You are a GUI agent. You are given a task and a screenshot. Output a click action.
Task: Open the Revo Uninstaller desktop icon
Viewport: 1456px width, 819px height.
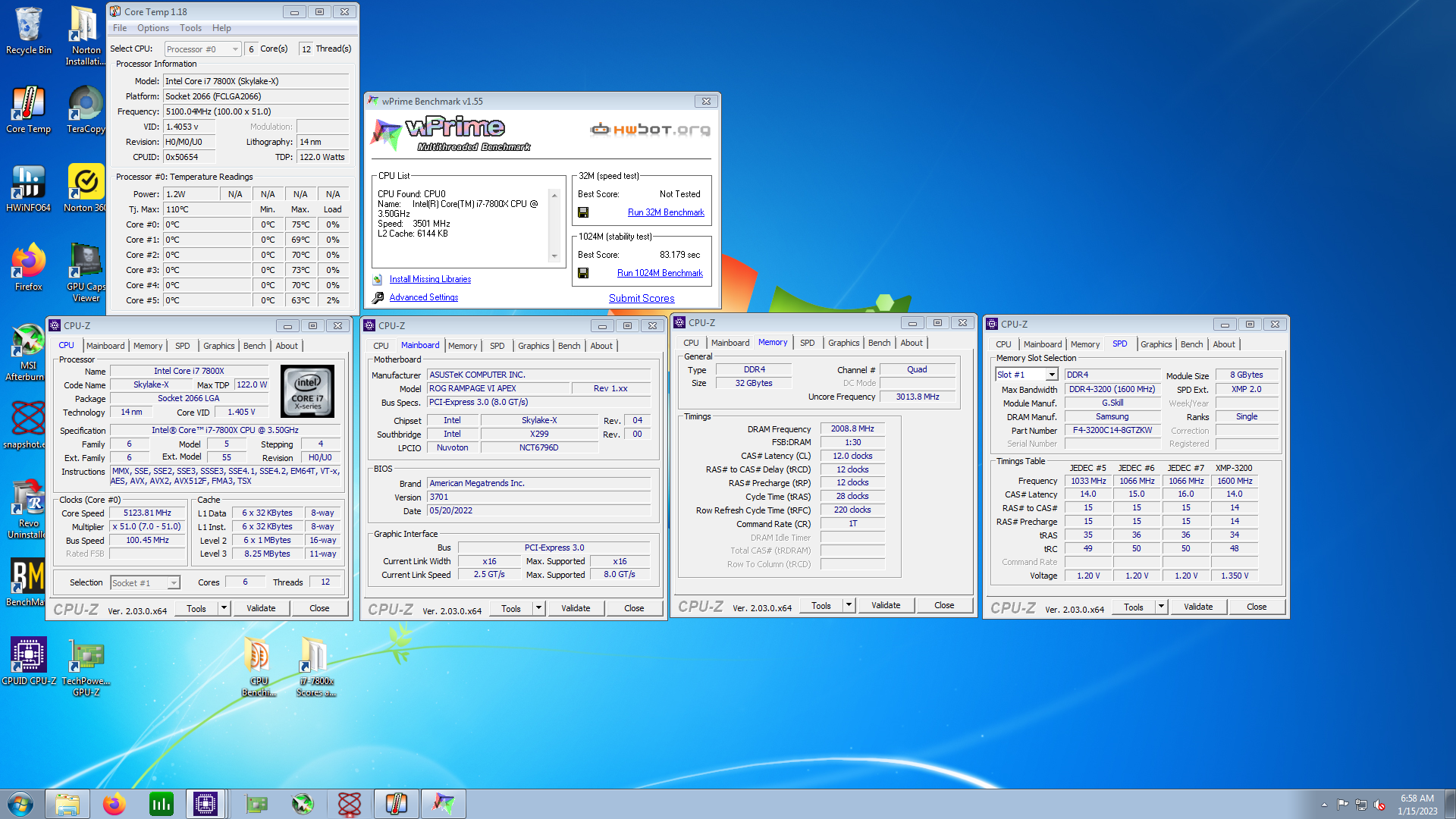[x=28, y=509]
